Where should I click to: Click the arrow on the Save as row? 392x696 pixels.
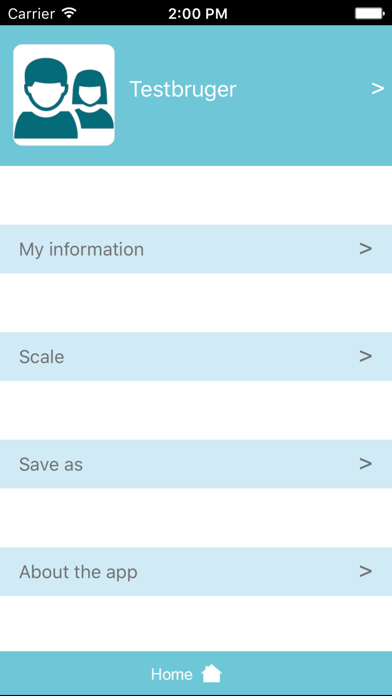click(x=365, y=464)
